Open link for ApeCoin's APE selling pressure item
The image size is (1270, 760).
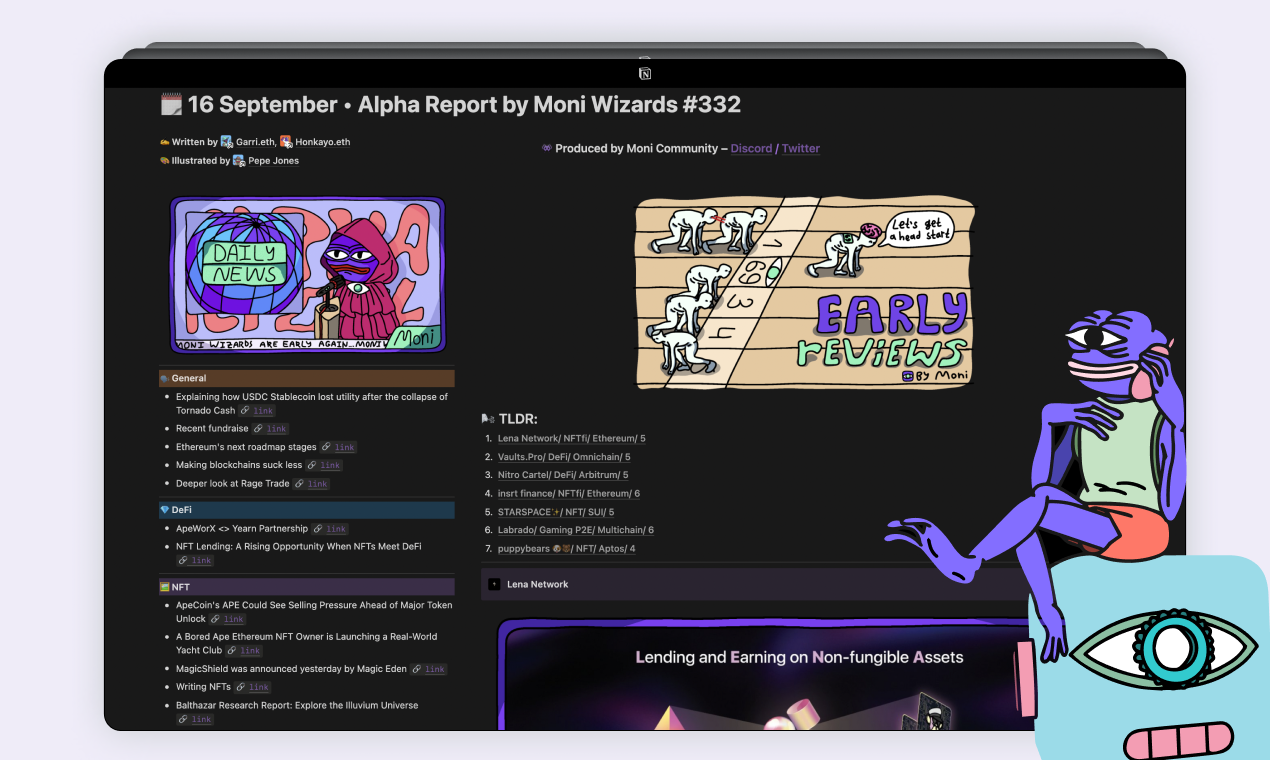(x=227, y=619)
